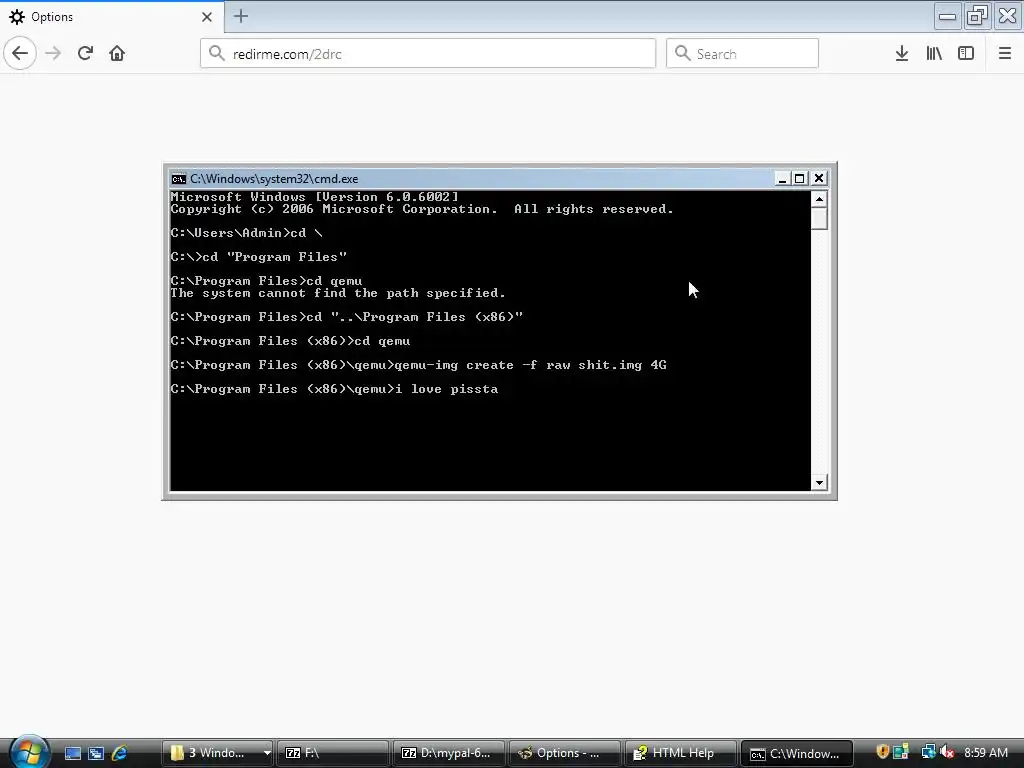This screenshot has height=768, width=1024.
Task: Click cmd scrollbar up arrow
Action: tap(819, 199)
